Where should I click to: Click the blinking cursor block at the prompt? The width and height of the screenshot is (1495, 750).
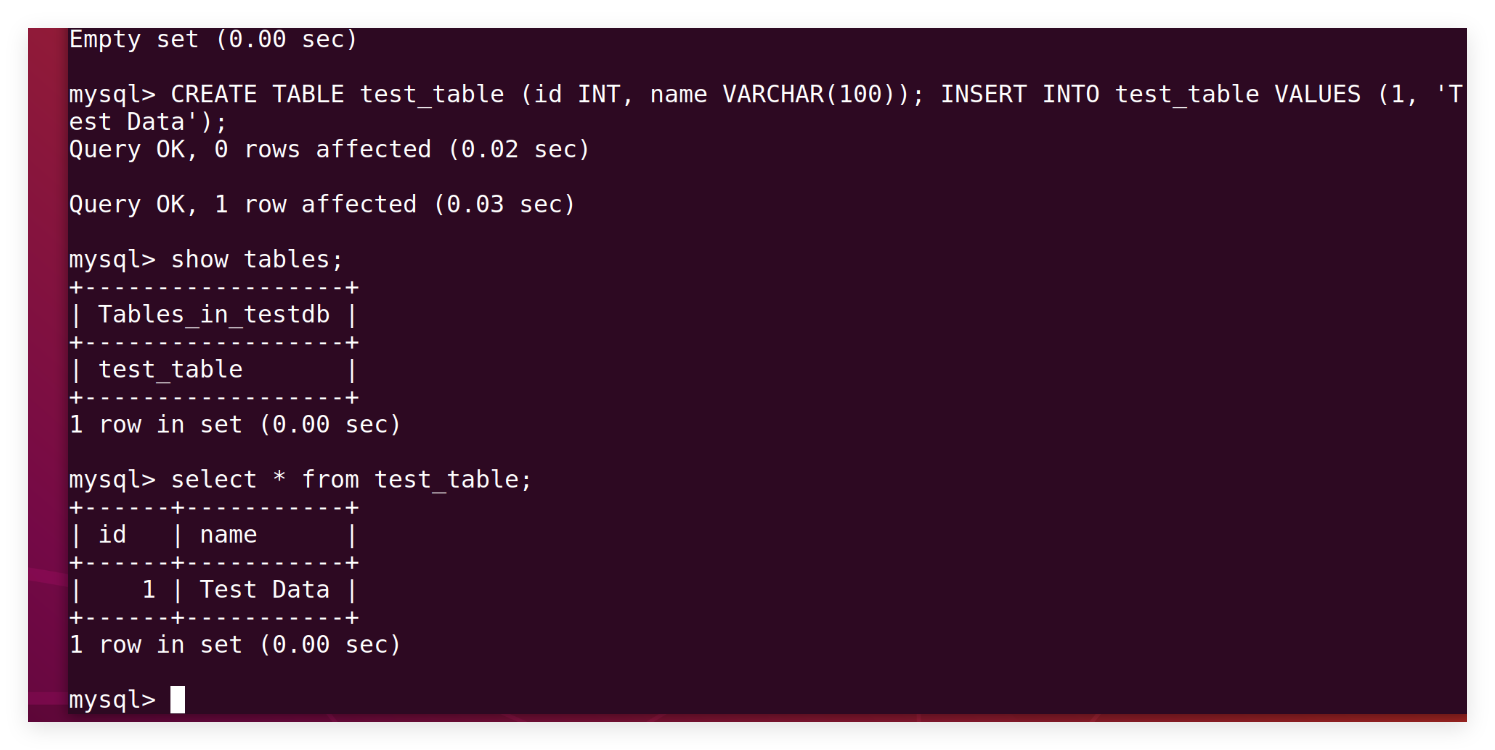click(x=178, y=699)
